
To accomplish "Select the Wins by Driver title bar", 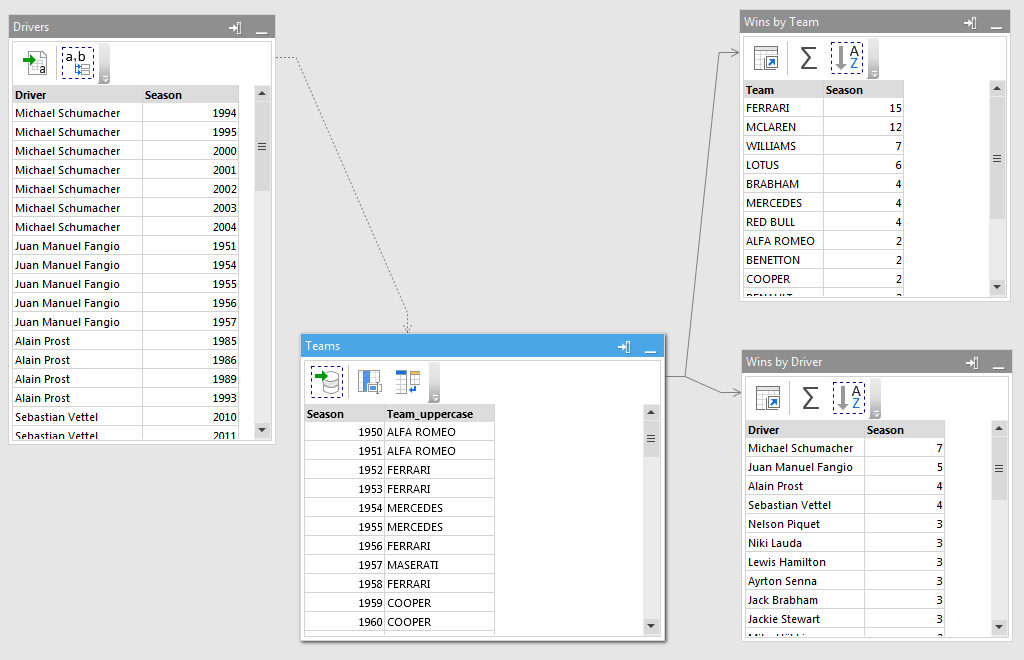I will point(877,362).
